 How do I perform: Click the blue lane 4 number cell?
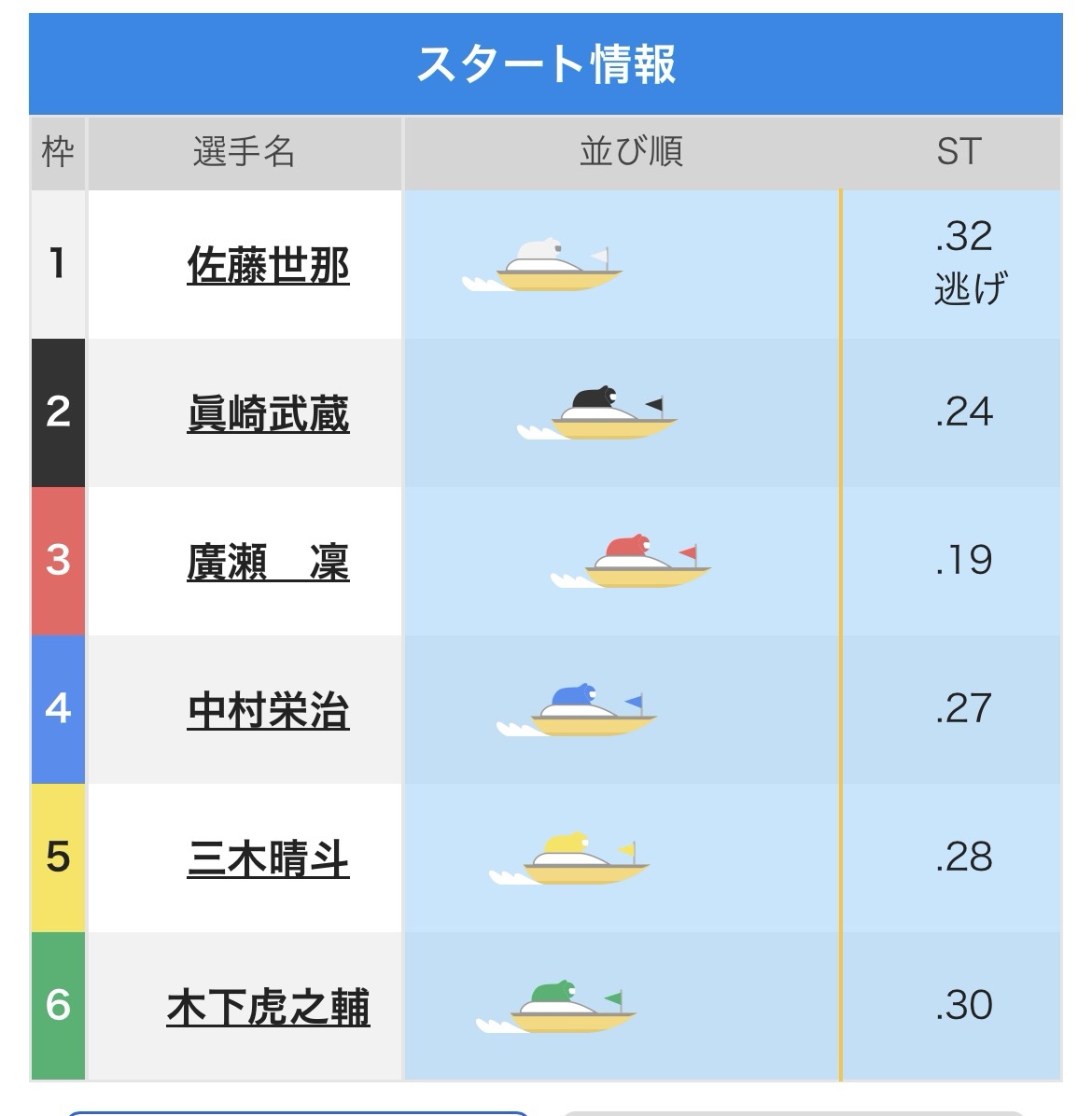[58, 709]
